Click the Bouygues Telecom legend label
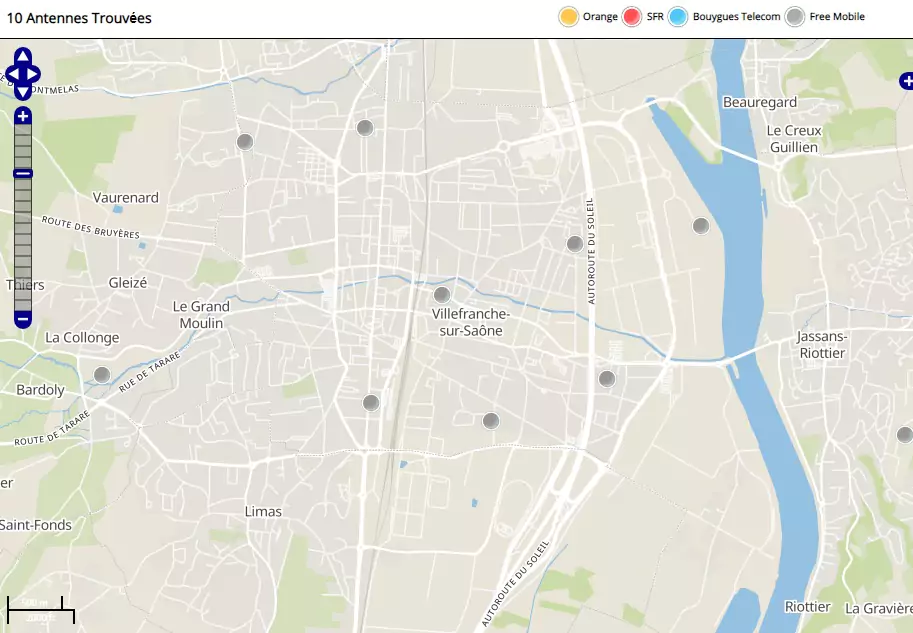913x633 pixels. (x=736, y=17)
